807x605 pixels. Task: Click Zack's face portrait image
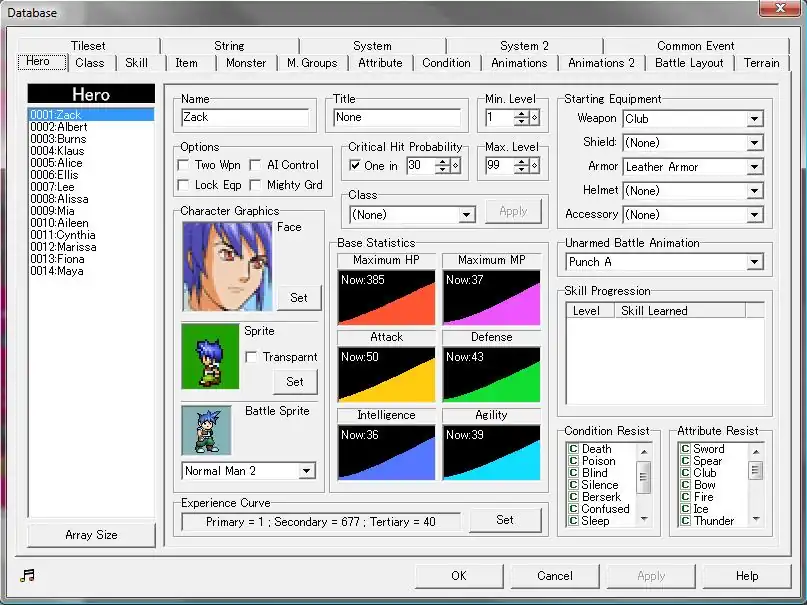pos(227,266)
